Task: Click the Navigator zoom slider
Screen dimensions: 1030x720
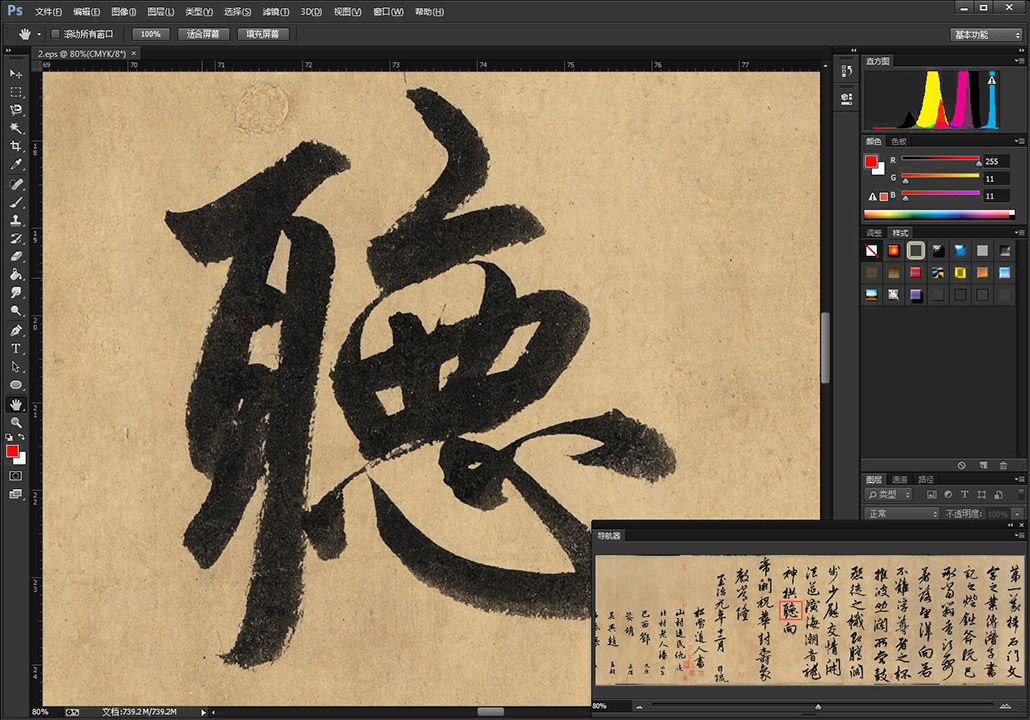Action: (822, 706)
